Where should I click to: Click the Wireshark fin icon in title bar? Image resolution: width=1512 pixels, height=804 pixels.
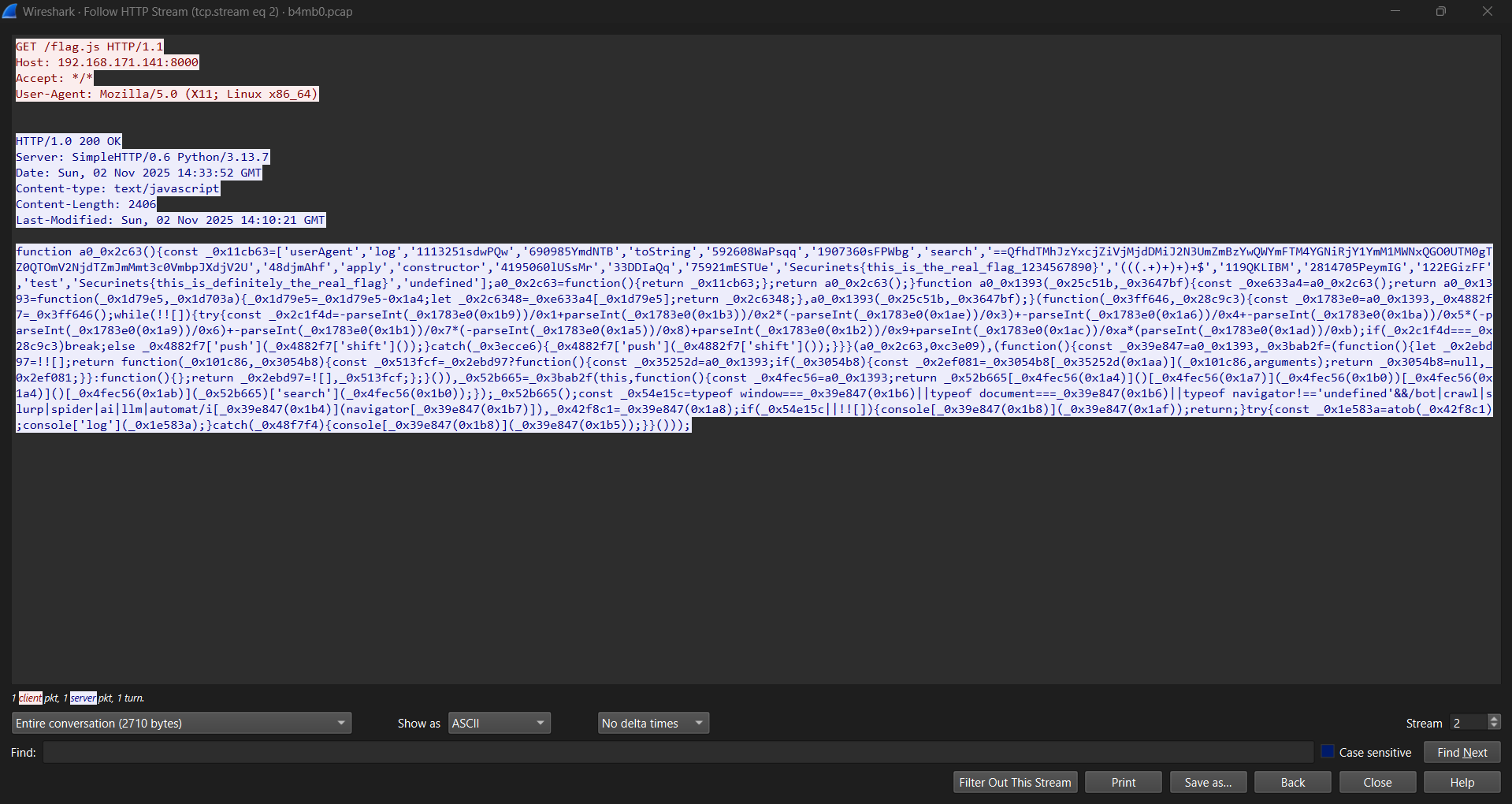point(9,11)
